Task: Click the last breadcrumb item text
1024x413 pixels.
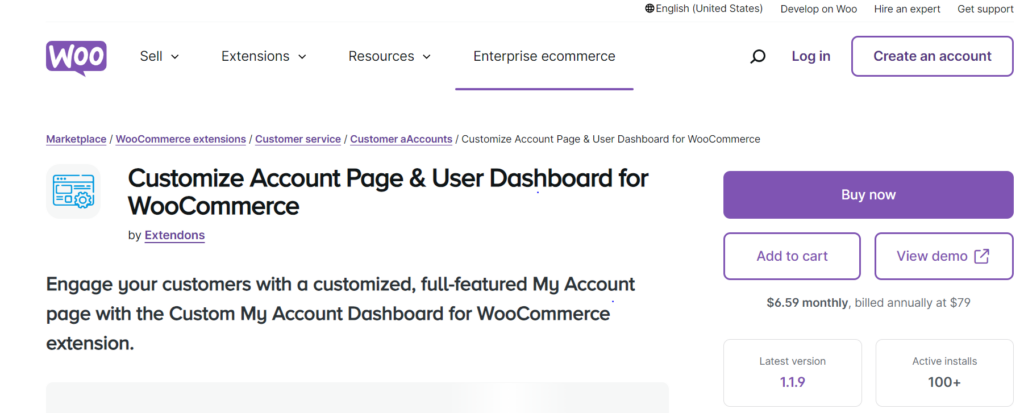Action: (x=611, y=139)
